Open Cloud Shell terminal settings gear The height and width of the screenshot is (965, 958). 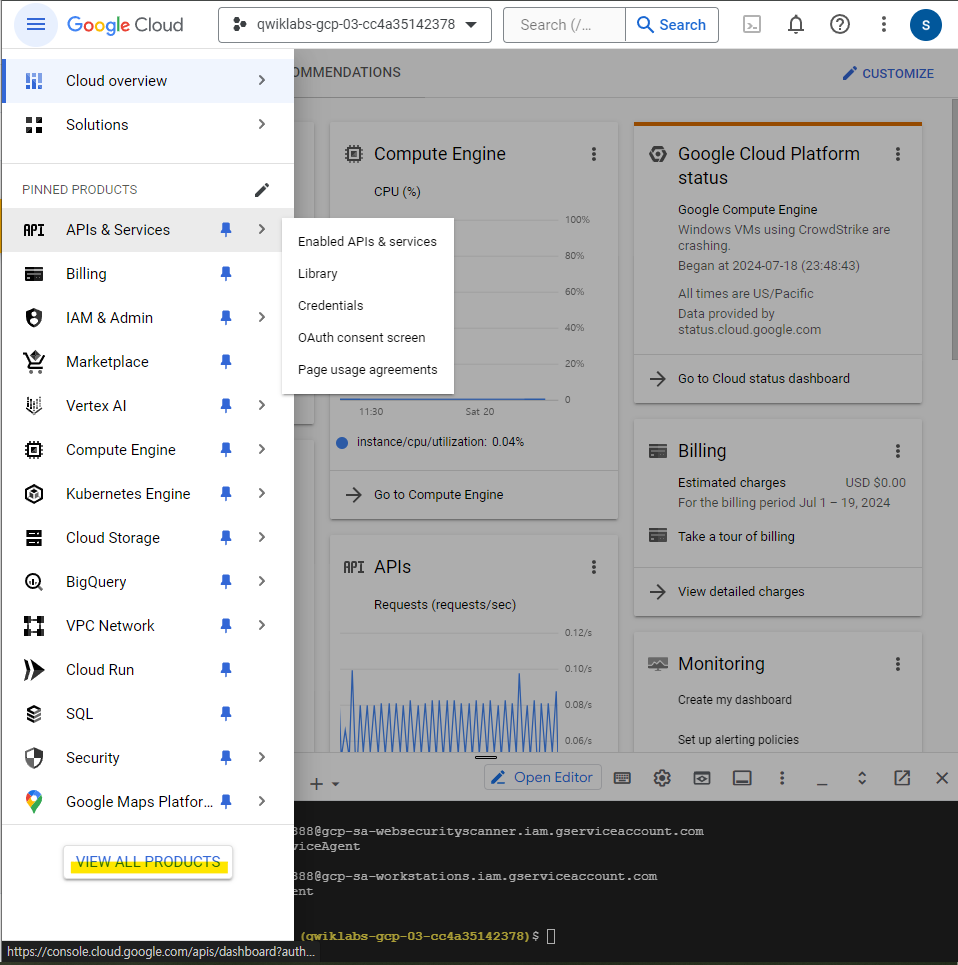[662, 778]
